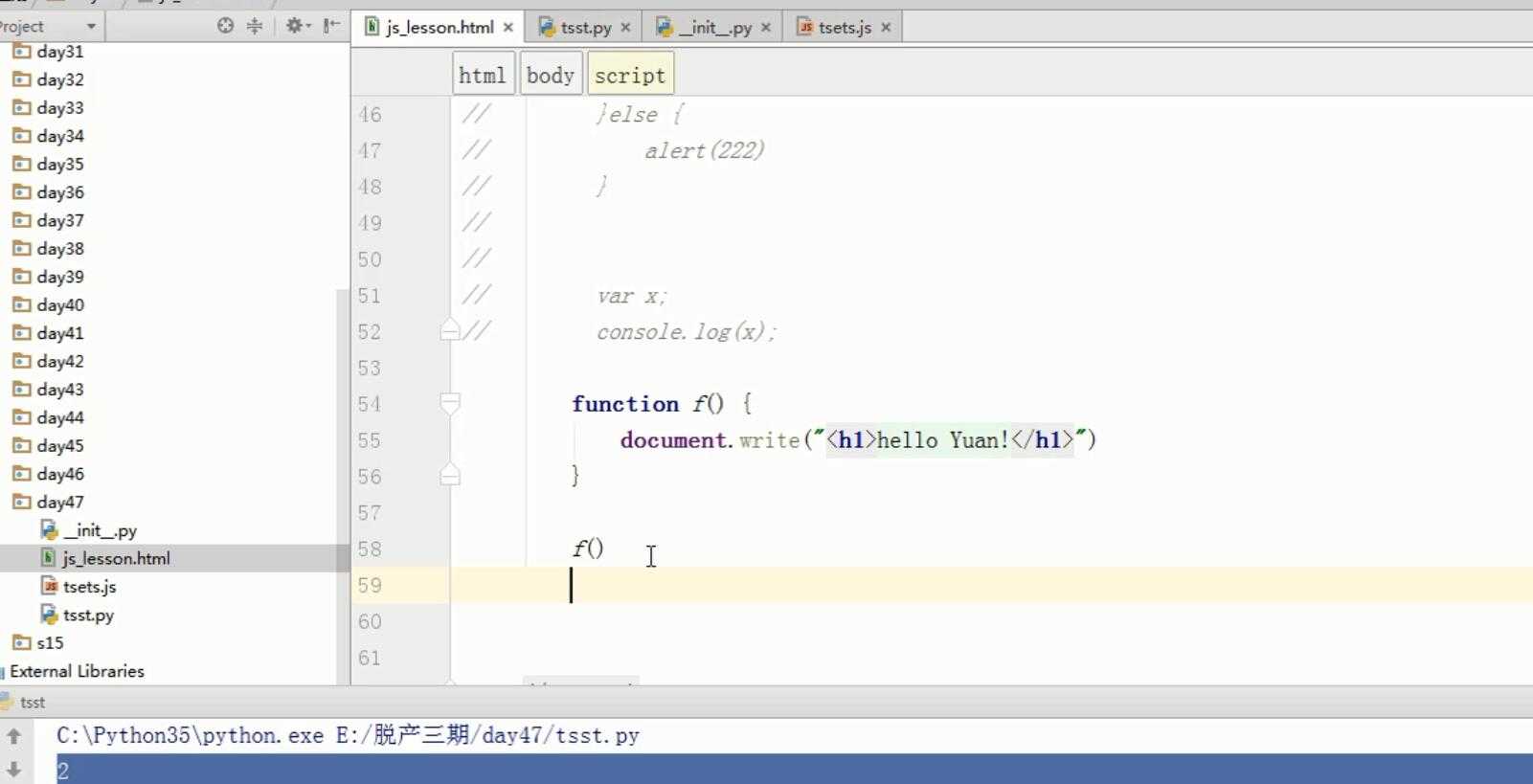
Task: Collapse function f at line 54 fold marker
Action: click(449, 403)
